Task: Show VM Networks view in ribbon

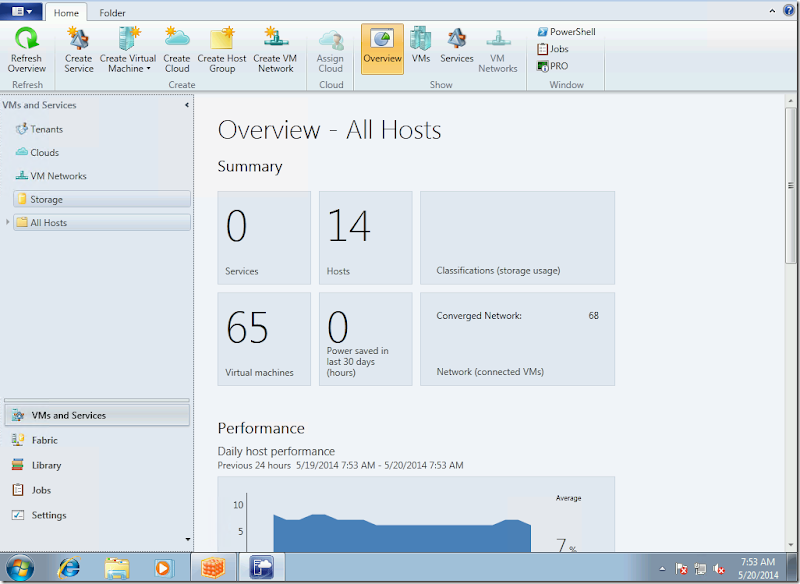Action: [497, 50]
